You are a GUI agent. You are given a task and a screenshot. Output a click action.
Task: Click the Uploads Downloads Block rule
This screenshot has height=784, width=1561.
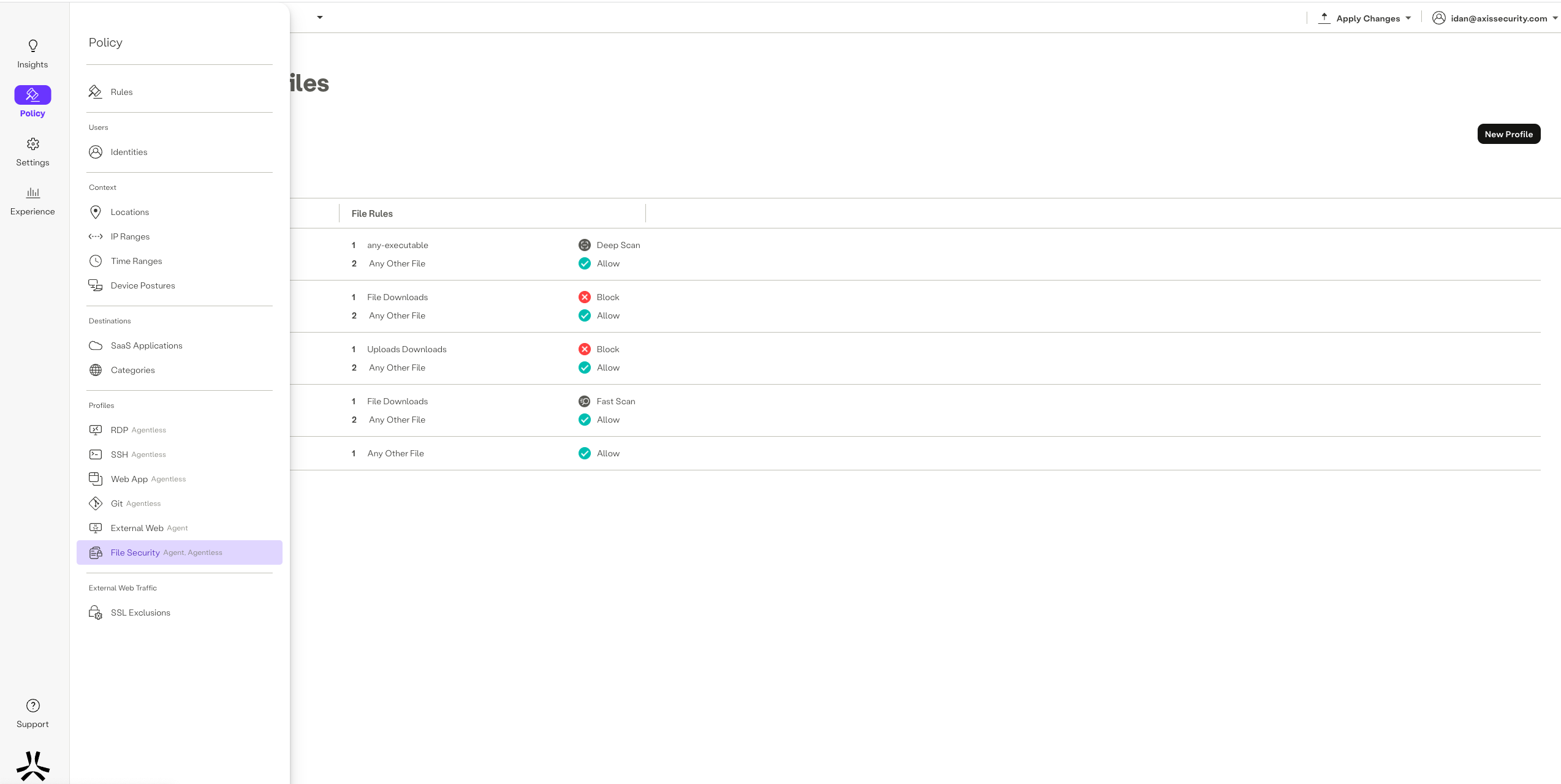[x=406, y=349]
